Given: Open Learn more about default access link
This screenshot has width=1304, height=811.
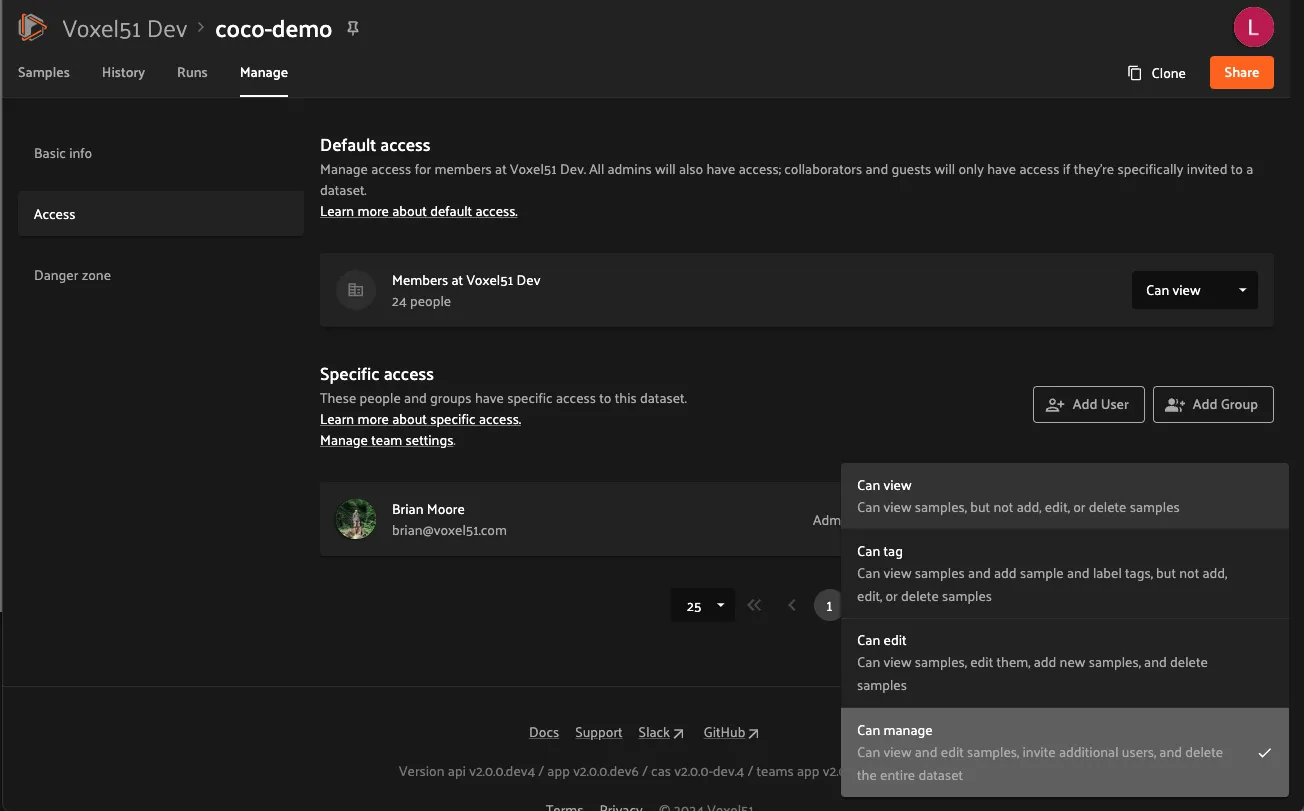Looking at the screenshot, I should 419,212.
